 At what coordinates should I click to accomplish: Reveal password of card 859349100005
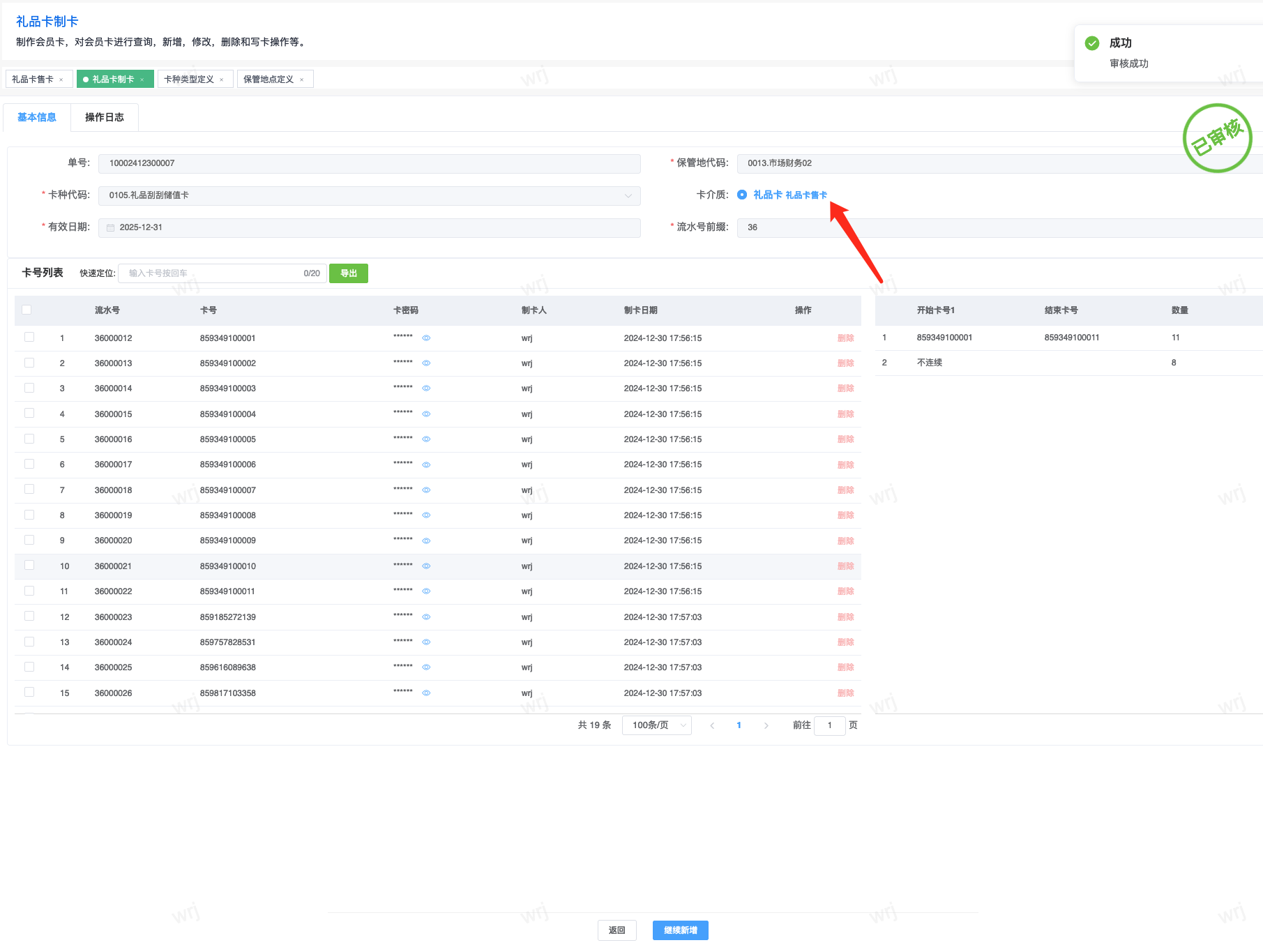pos(426,439)
